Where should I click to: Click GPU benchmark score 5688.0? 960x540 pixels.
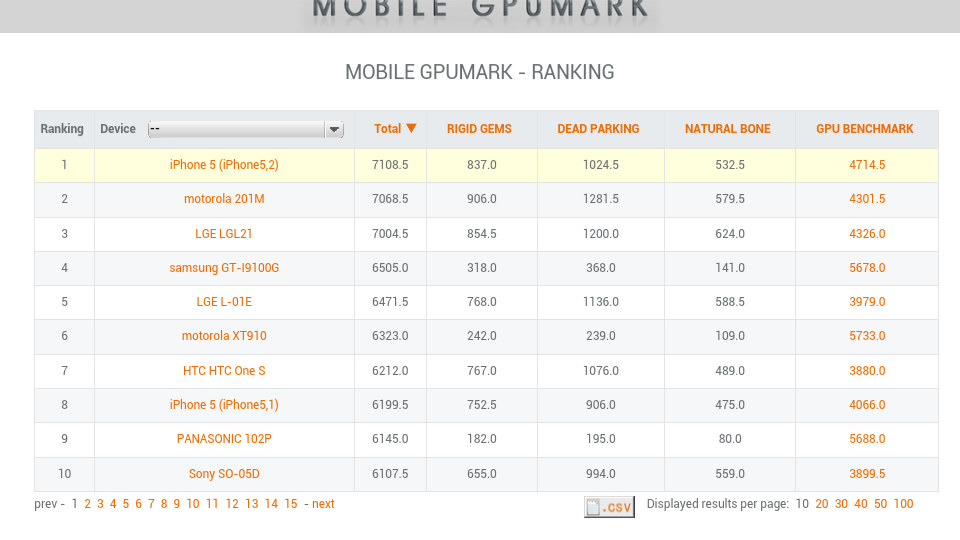[867, 439]
